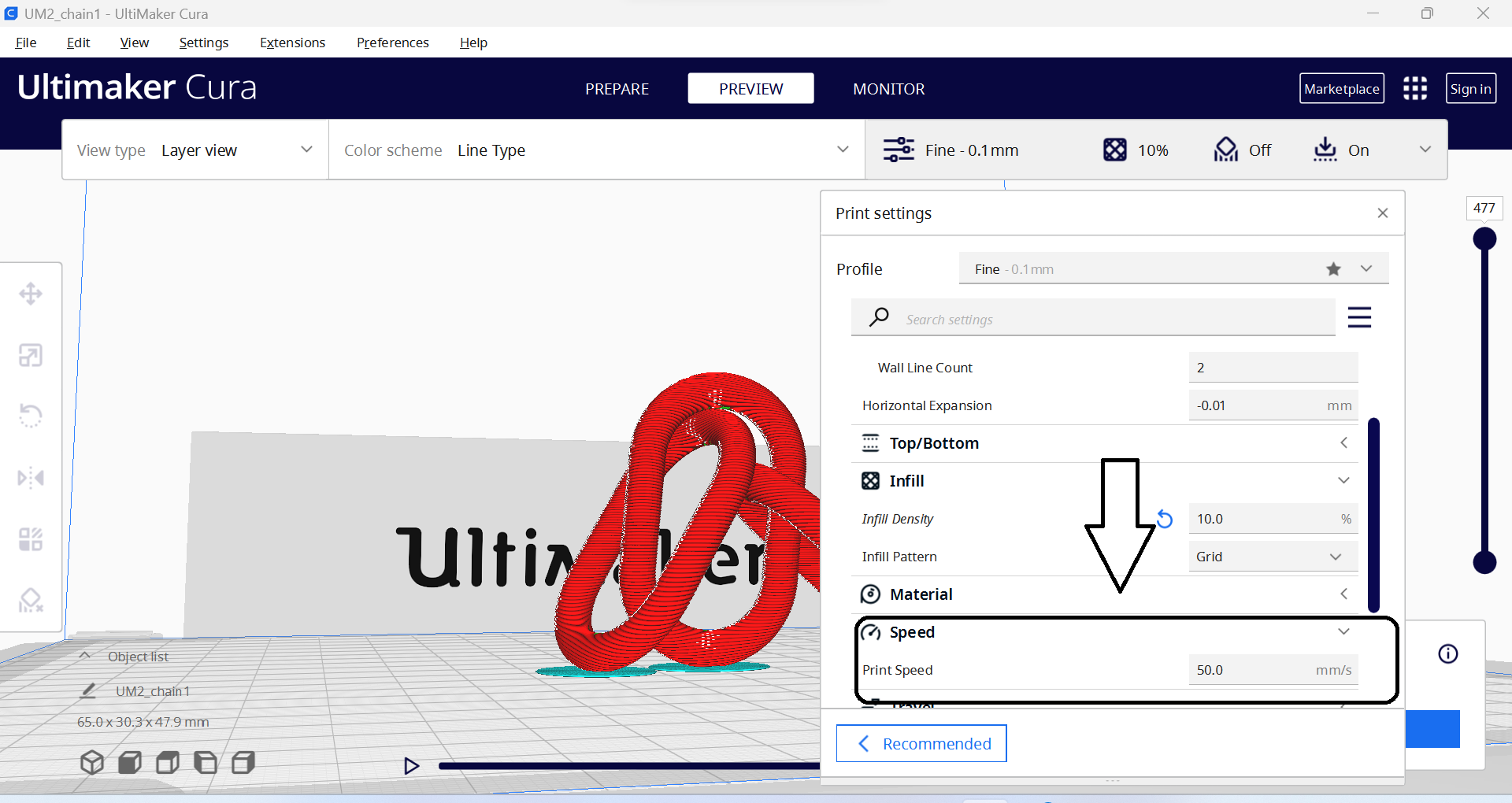Click the Sign in button
The width and height of the screenshot is (1512, 803).
pos(1470,88)
